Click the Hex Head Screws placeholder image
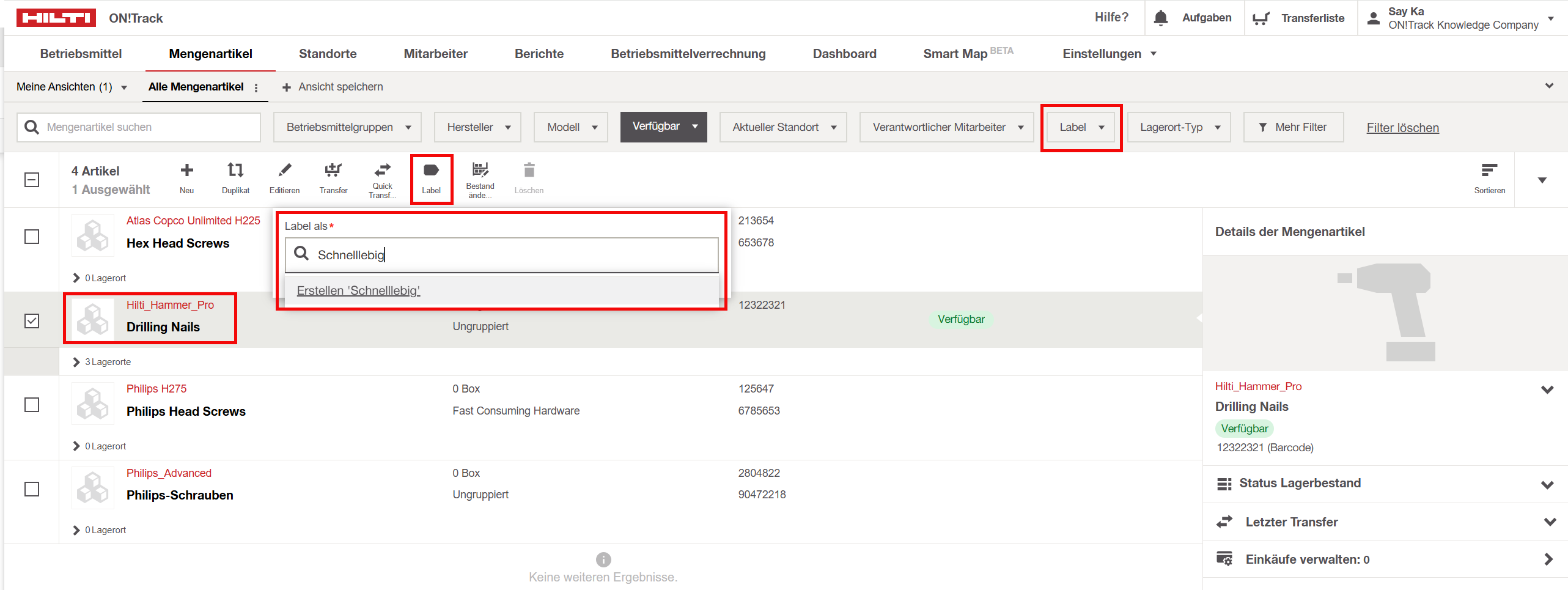The height and width of the screenshot is (590, 1568). pos(92,235)
